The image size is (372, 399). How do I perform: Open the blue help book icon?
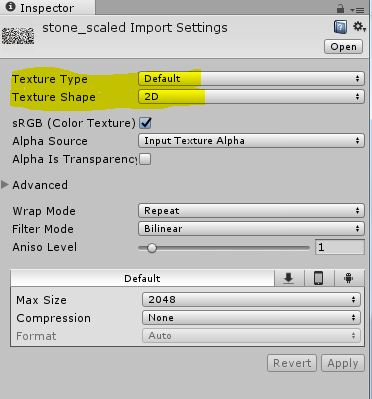tap(340, 27)
